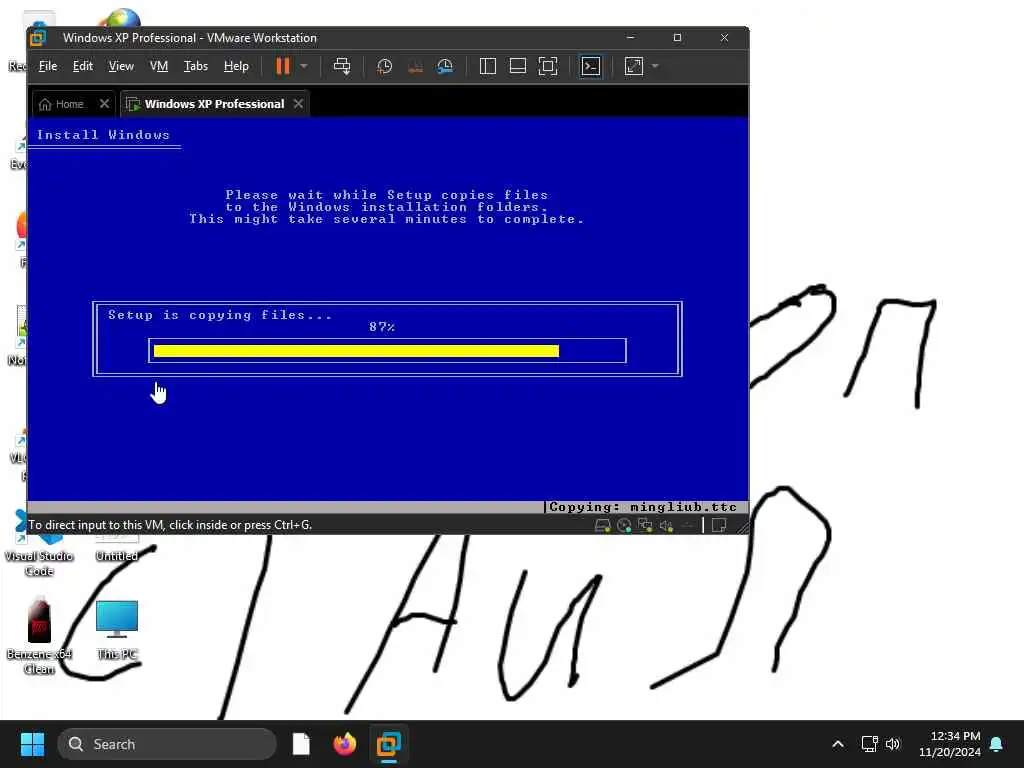Click the revert to snapshot toolbar icon
Viewport: 1024px width, 768px height.
pos(415,66)
